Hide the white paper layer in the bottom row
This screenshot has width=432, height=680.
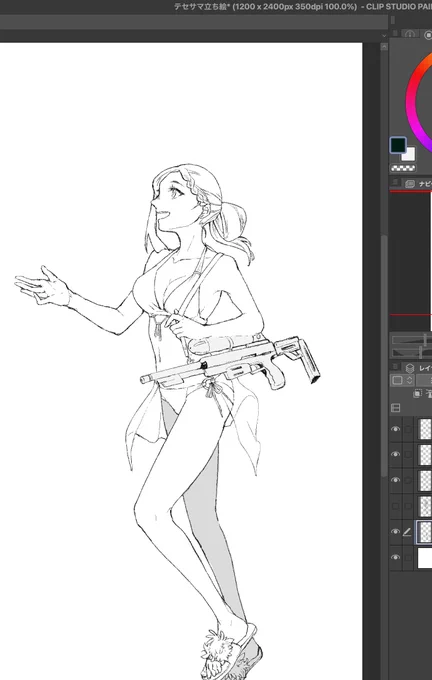(395, 557)
